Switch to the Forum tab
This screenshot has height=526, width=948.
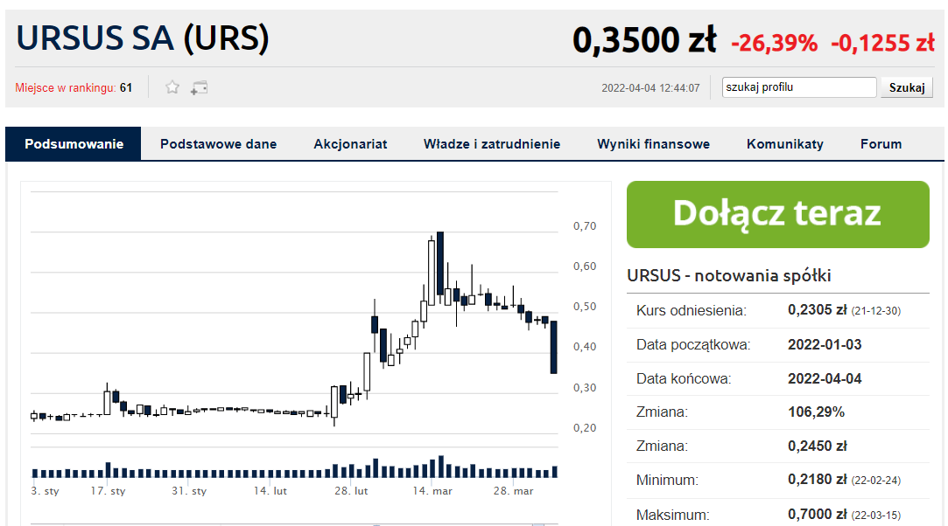pyautogui.click(x=881, y=144)
